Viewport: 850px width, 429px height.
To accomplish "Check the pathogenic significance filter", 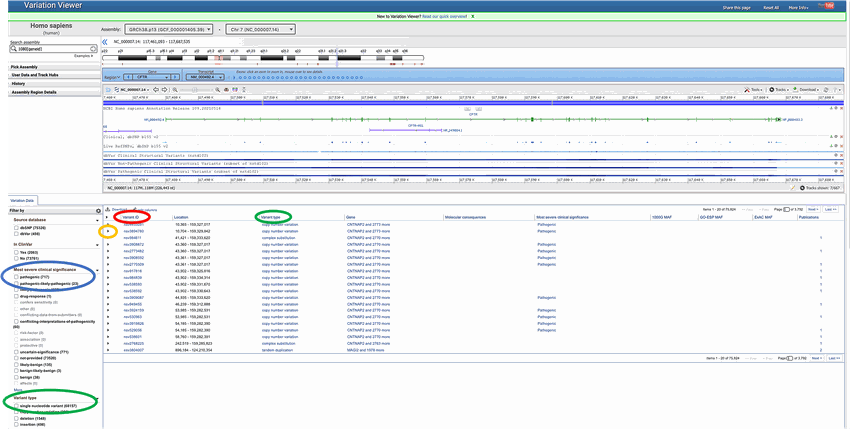I will (16, 277).
